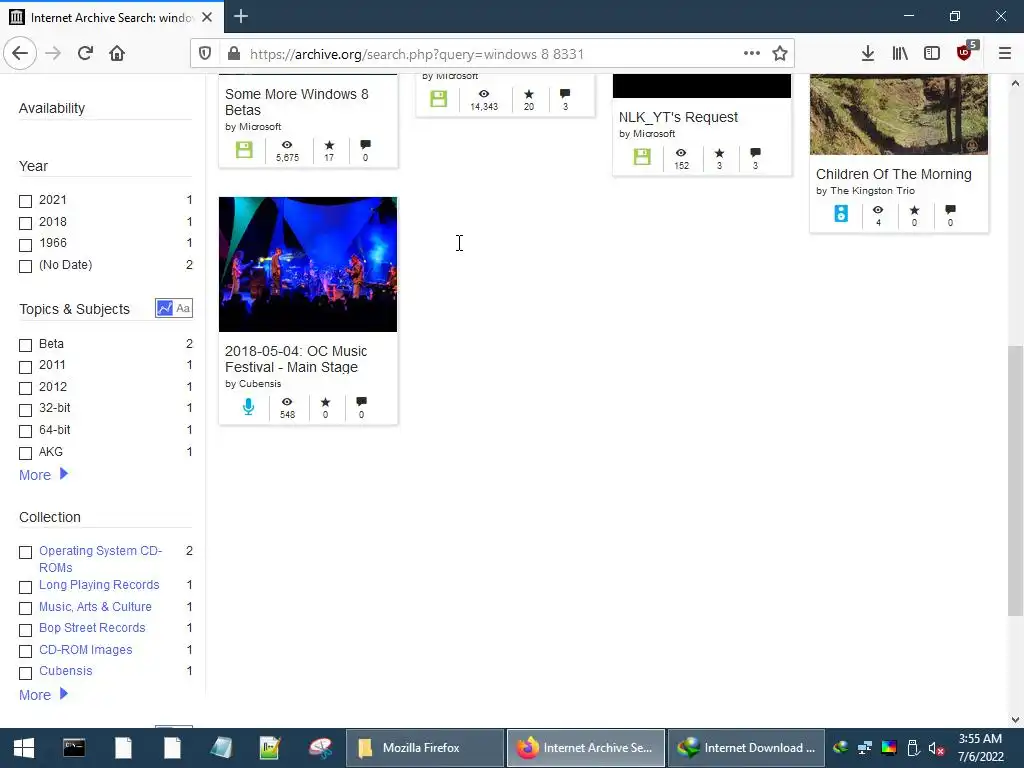This screenshot has width=1024, height=768.
Task: Open tracking protection shield icon
Action: pos(205,54)
